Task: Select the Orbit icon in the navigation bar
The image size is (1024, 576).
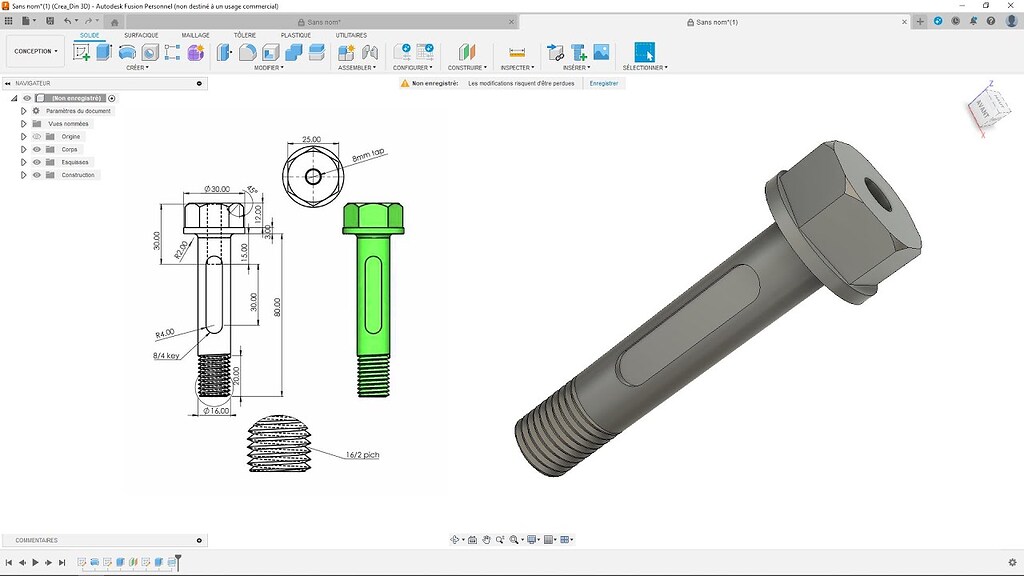Action: 454,539
